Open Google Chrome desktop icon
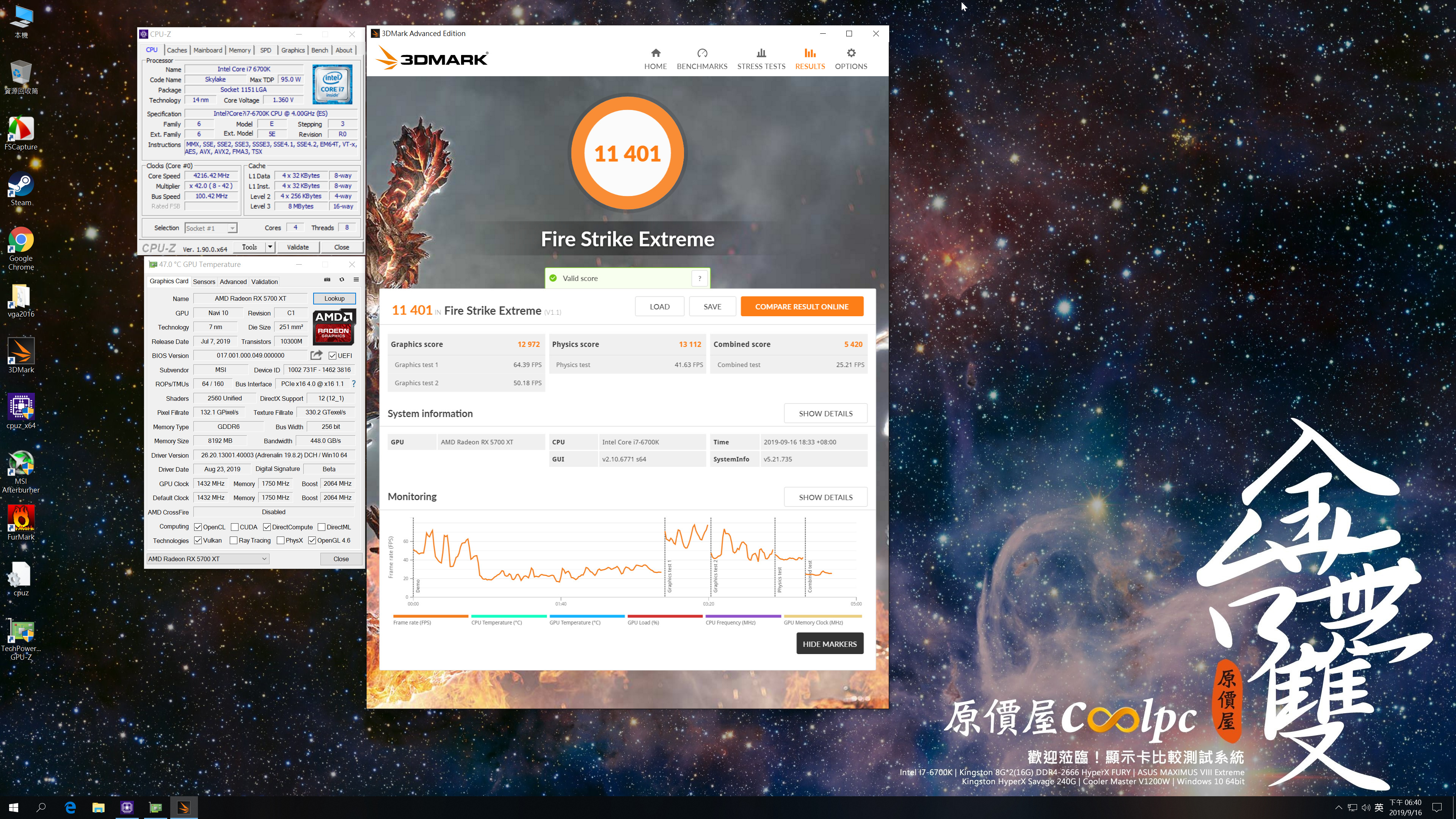 (21, 249)
